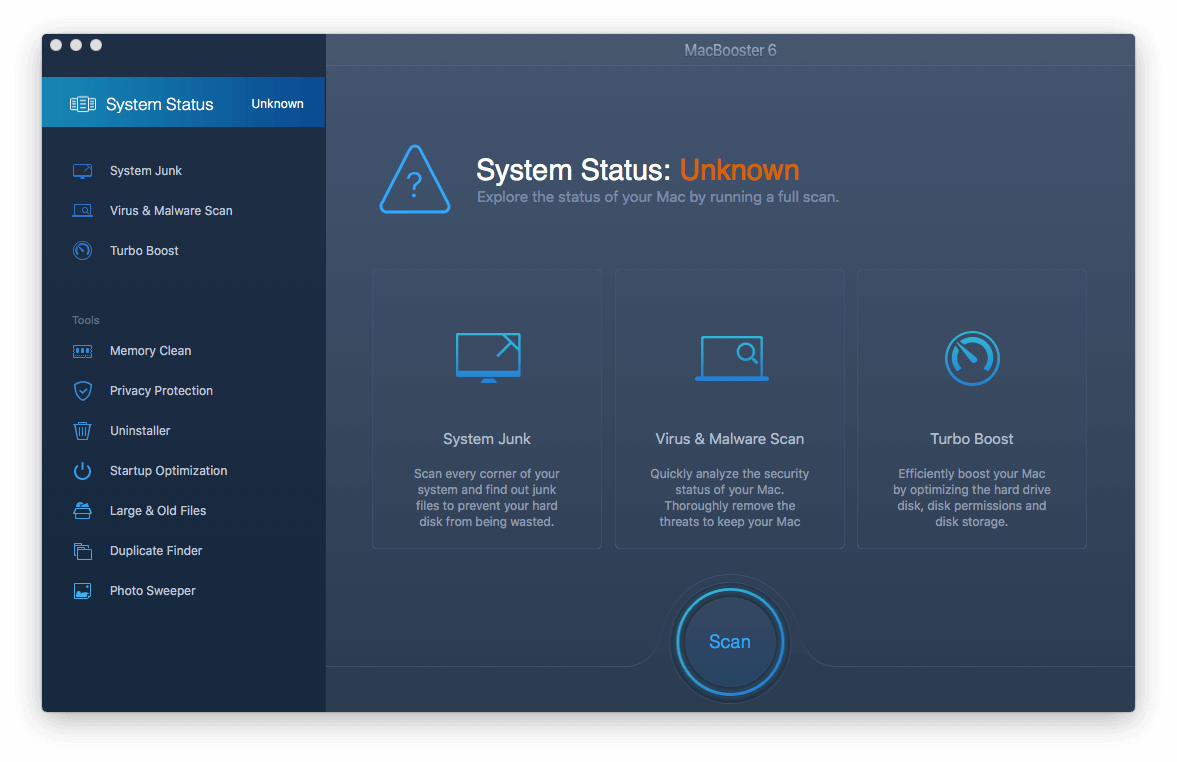Click the MacBooster 6 window title

[x=730, y=50]
